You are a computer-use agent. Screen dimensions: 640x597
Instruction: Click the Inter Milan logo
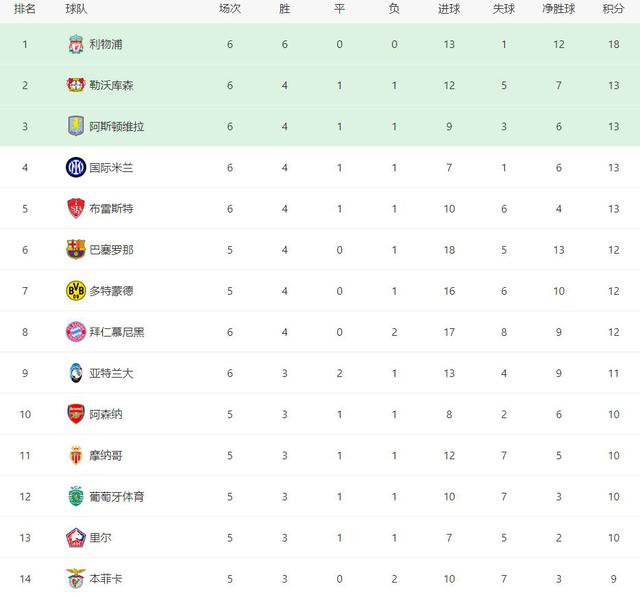tap(76, 168)
